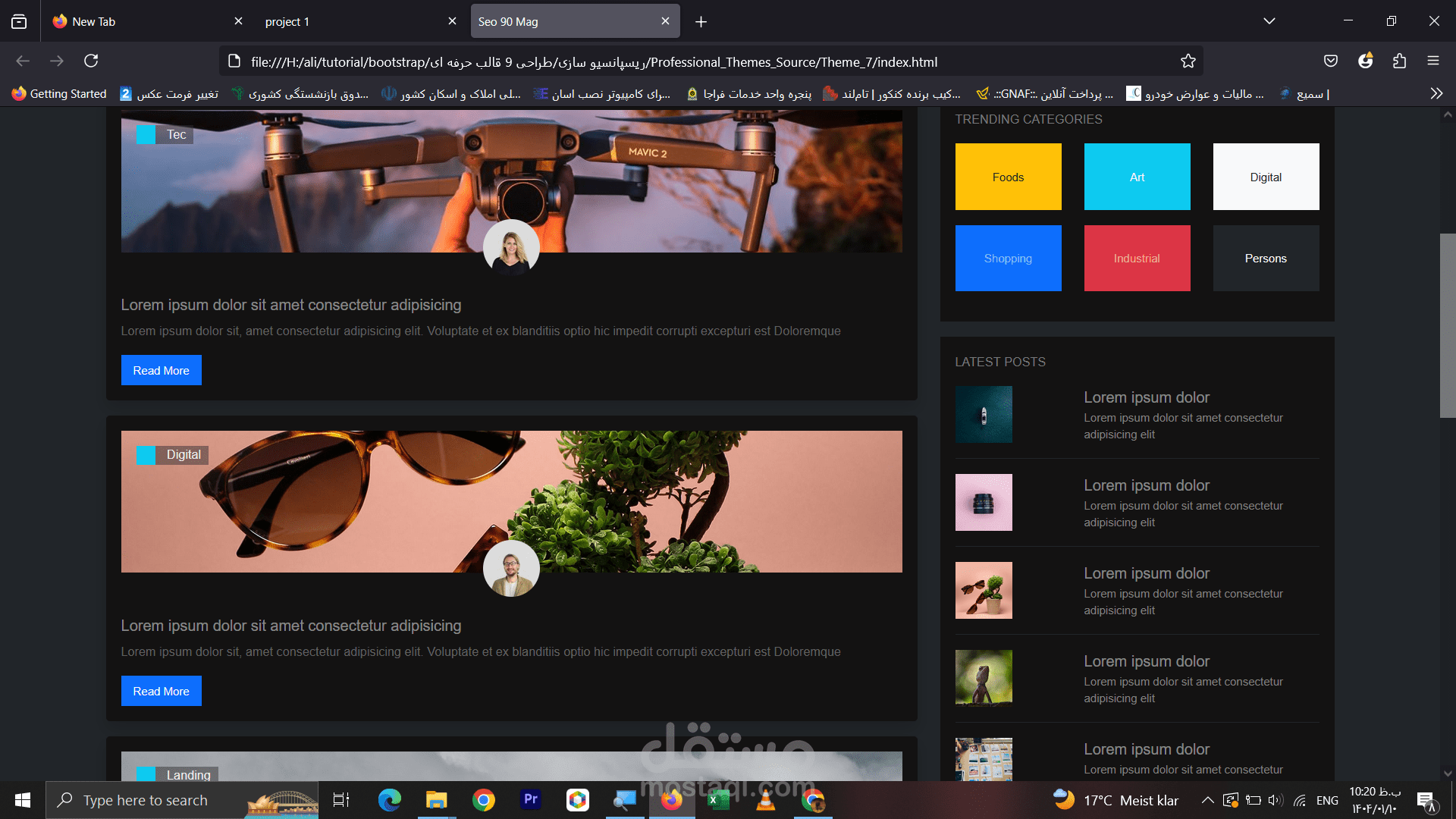Open the notification center icon

point(1426,800)
